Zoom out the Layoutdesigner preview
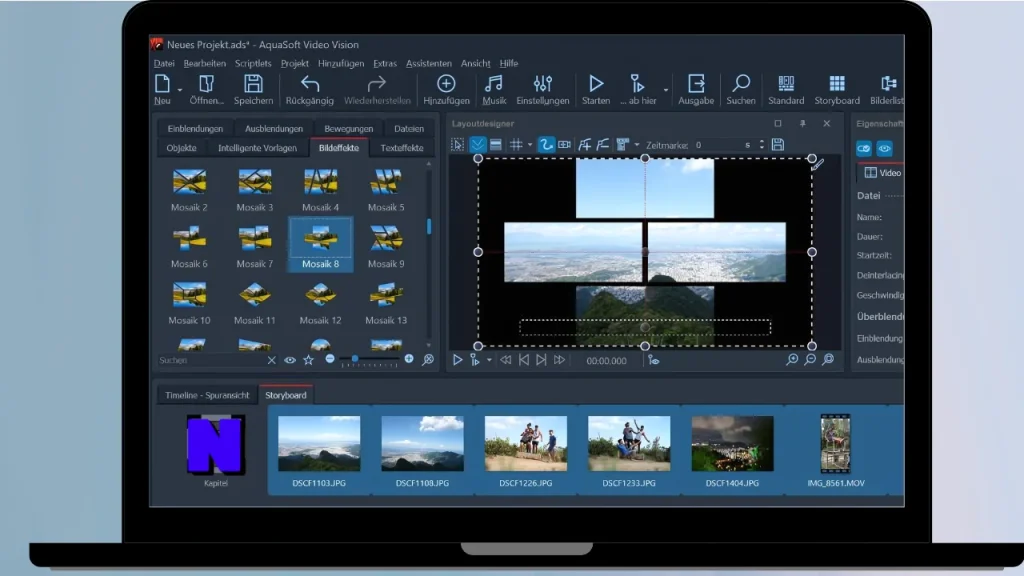 (x=810, y=360)
